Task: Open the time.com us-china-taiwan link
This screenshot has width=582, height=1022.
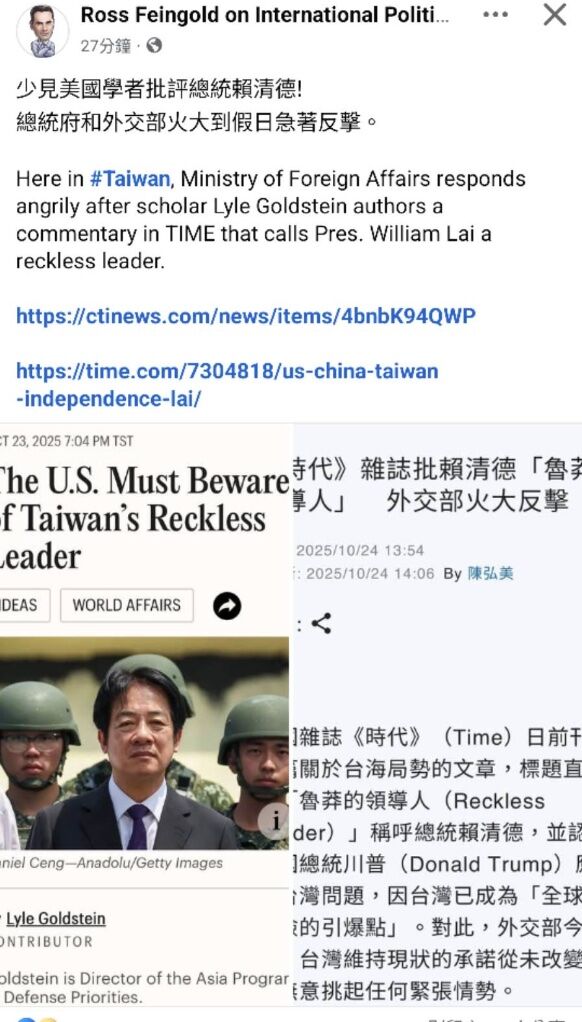Action: click(227, 385)
